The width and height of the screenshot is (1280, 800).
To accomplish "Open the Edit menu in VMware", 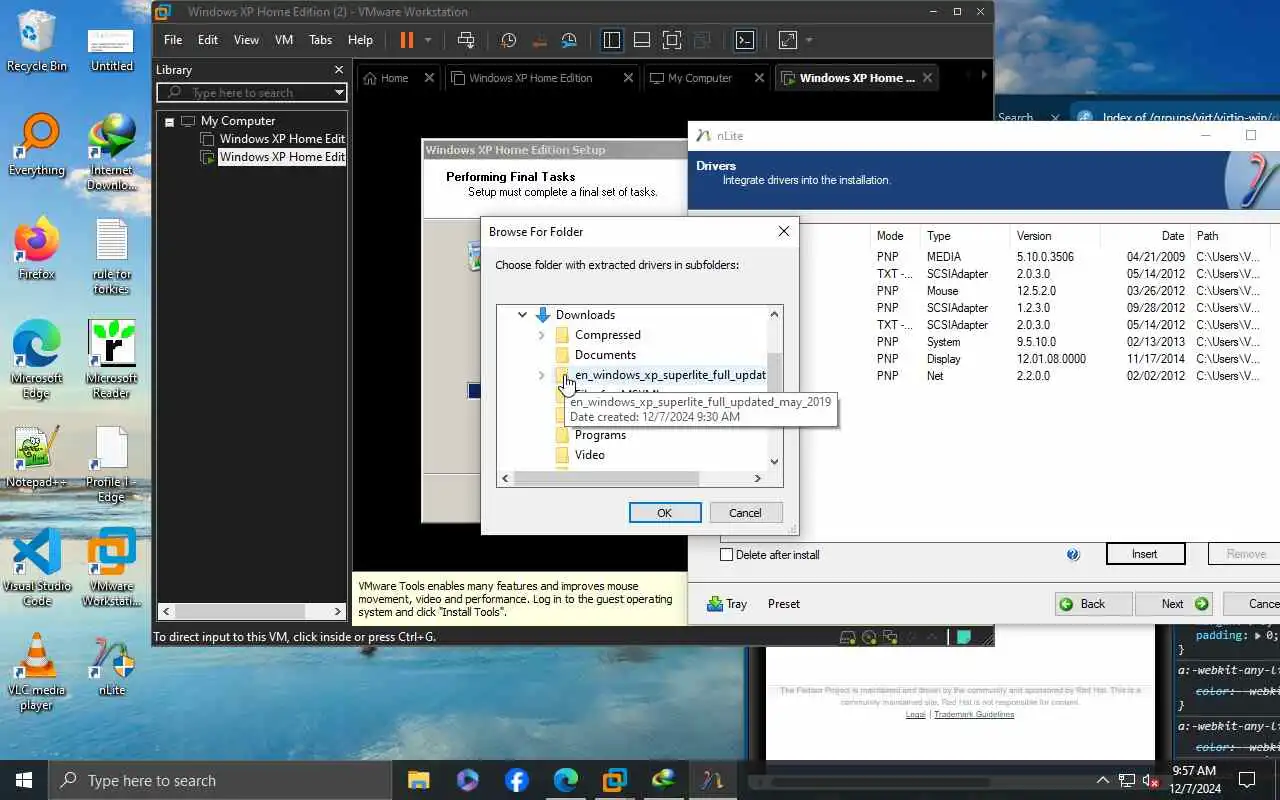I will click(x=208, y=40).
